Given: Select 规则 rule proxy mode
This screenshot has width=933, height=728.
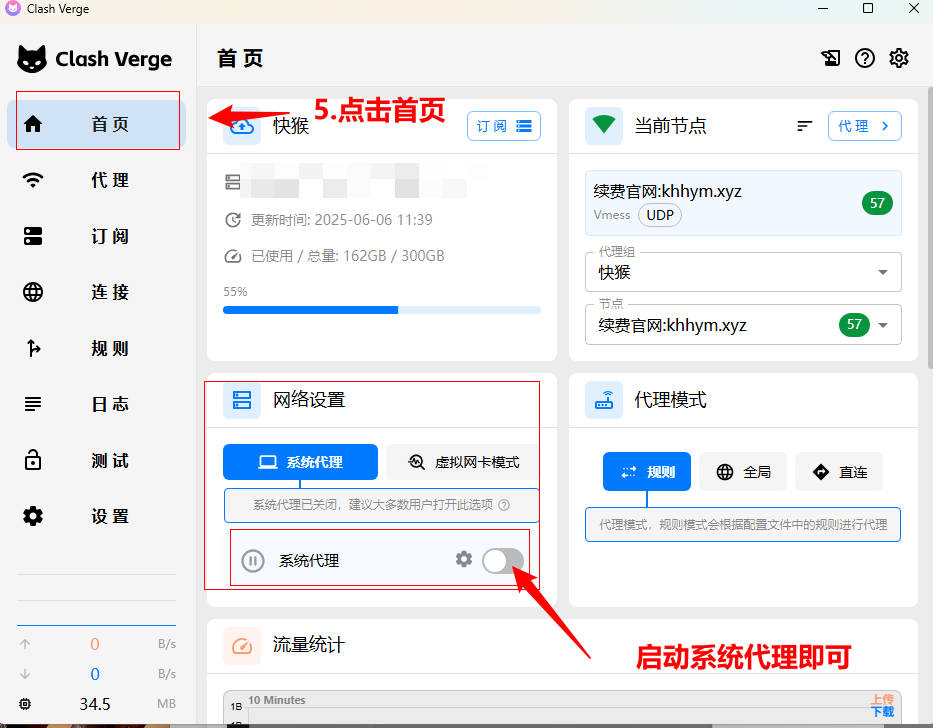Looking at the screenshot, I should coord(647,472).
